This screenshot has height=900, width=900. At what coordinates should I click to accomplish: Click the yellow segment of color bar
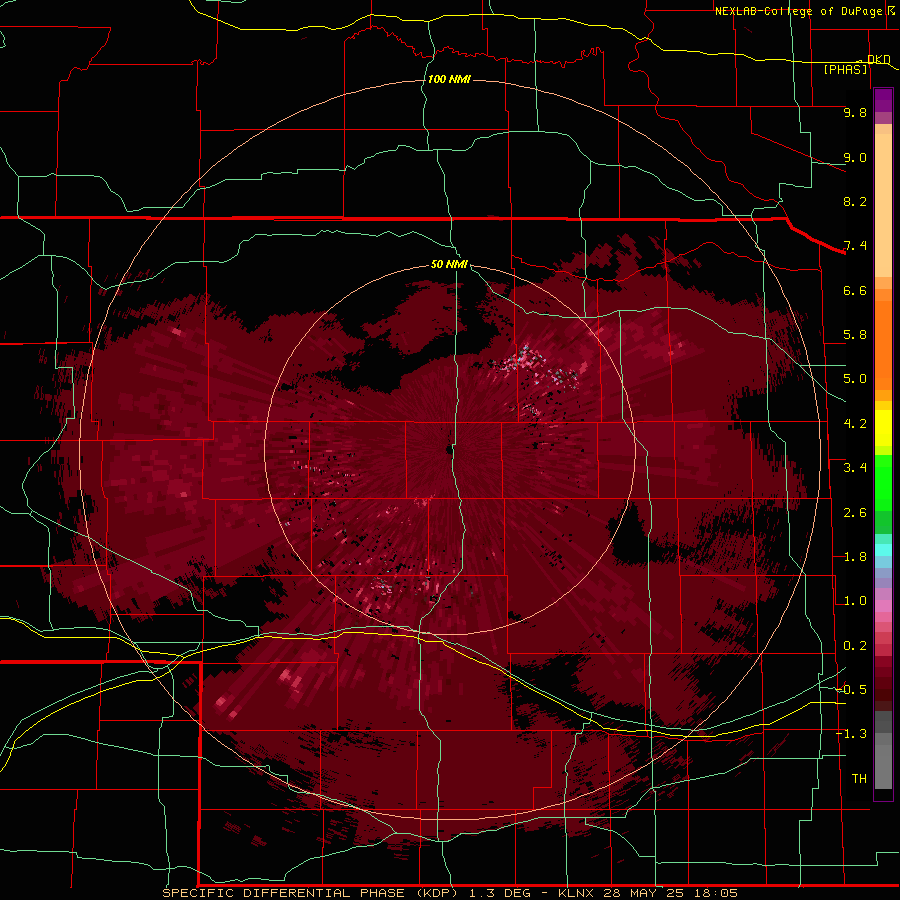pos(883,428)
